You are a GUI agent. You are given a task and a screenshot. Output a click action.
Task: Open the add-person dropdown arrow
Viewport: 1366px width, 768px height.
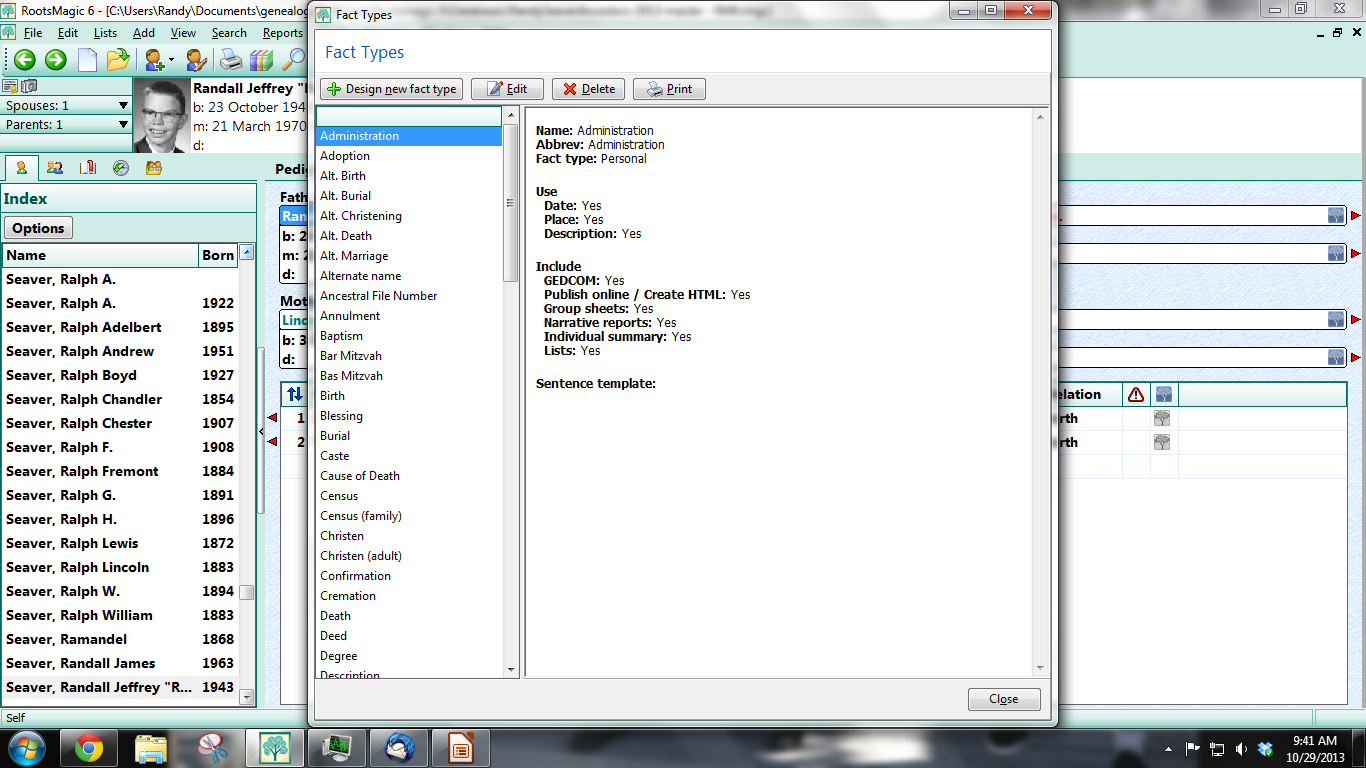pos(171,60)
